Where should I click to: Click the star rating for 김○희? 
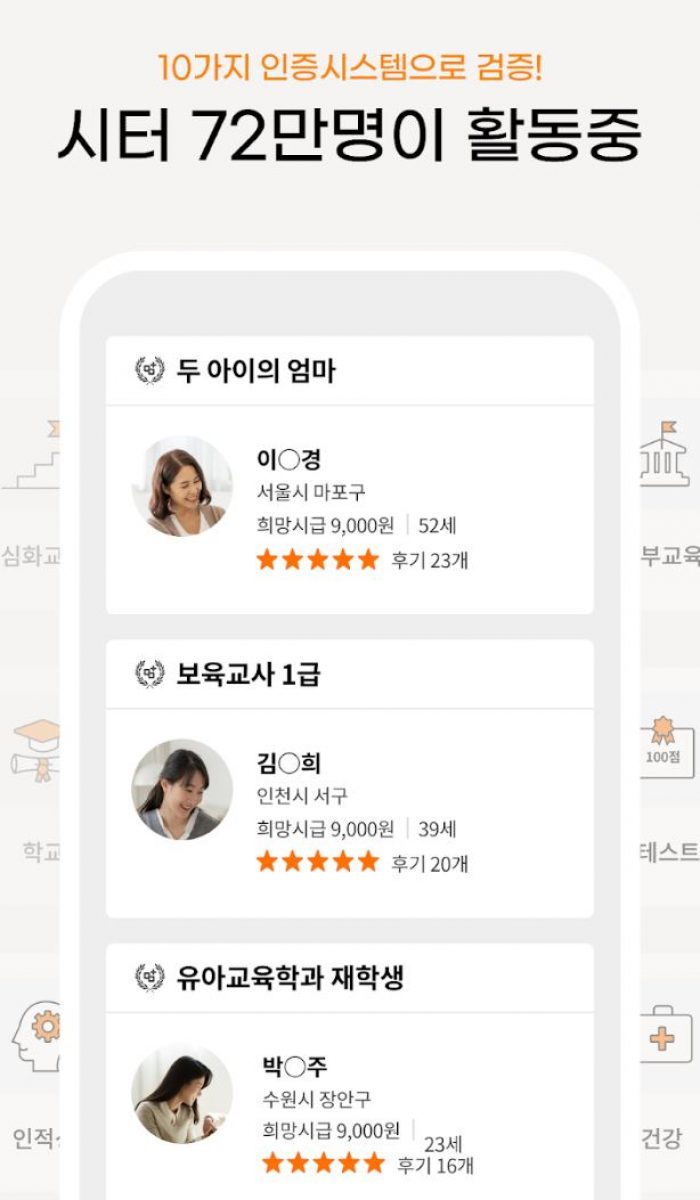pos(318,861)
